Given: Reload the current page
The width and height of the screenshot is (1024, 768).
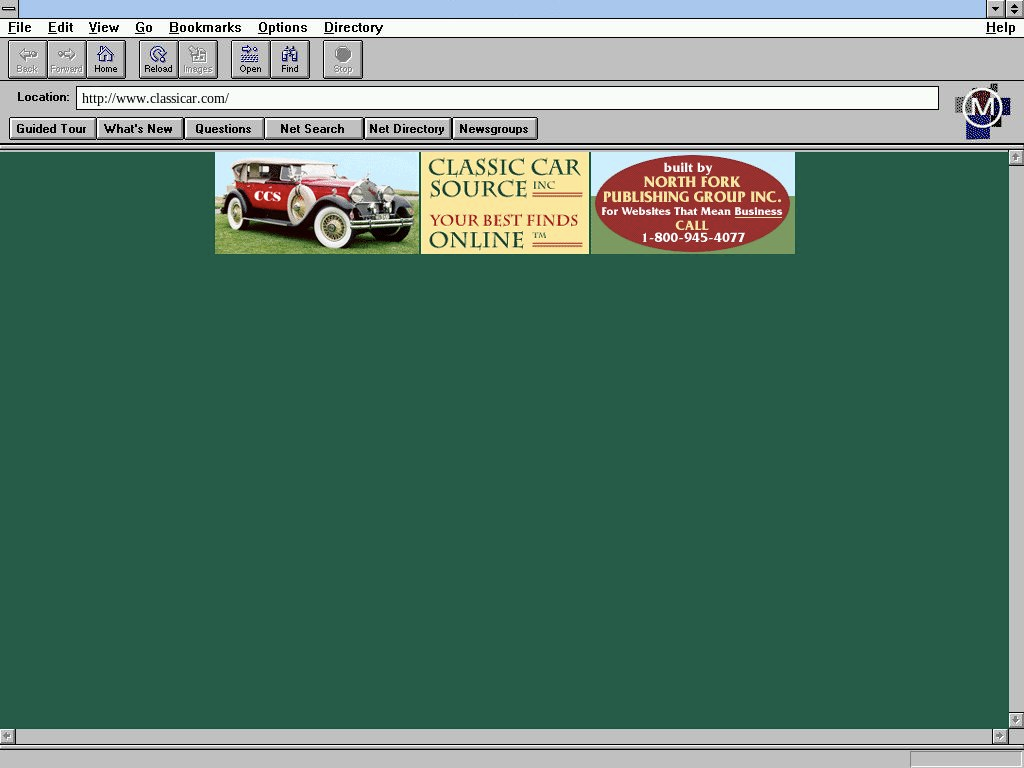Looking at the screenshot, I should point(158,59).
